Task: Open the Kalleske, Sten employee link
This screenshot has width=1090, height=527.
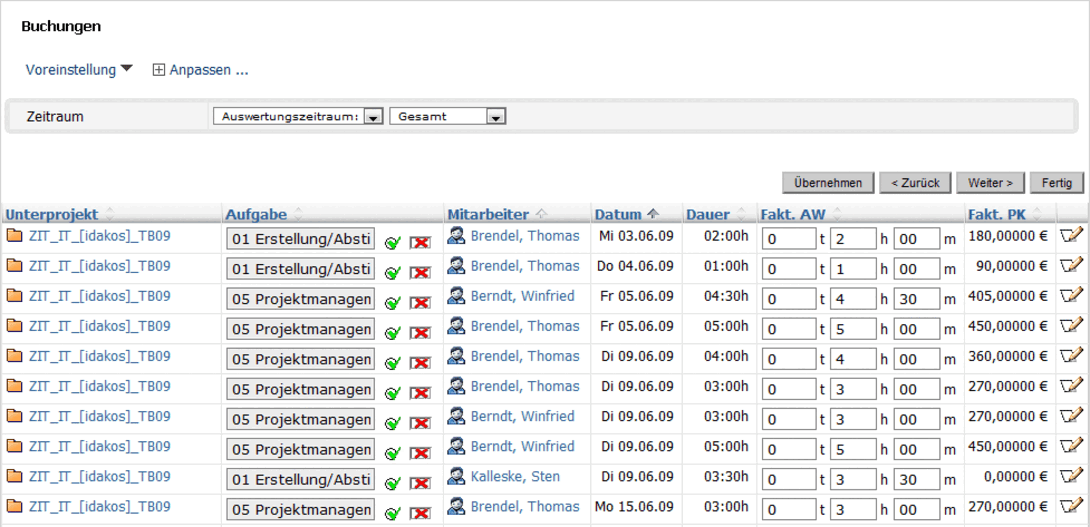Action: pos(515,476)
